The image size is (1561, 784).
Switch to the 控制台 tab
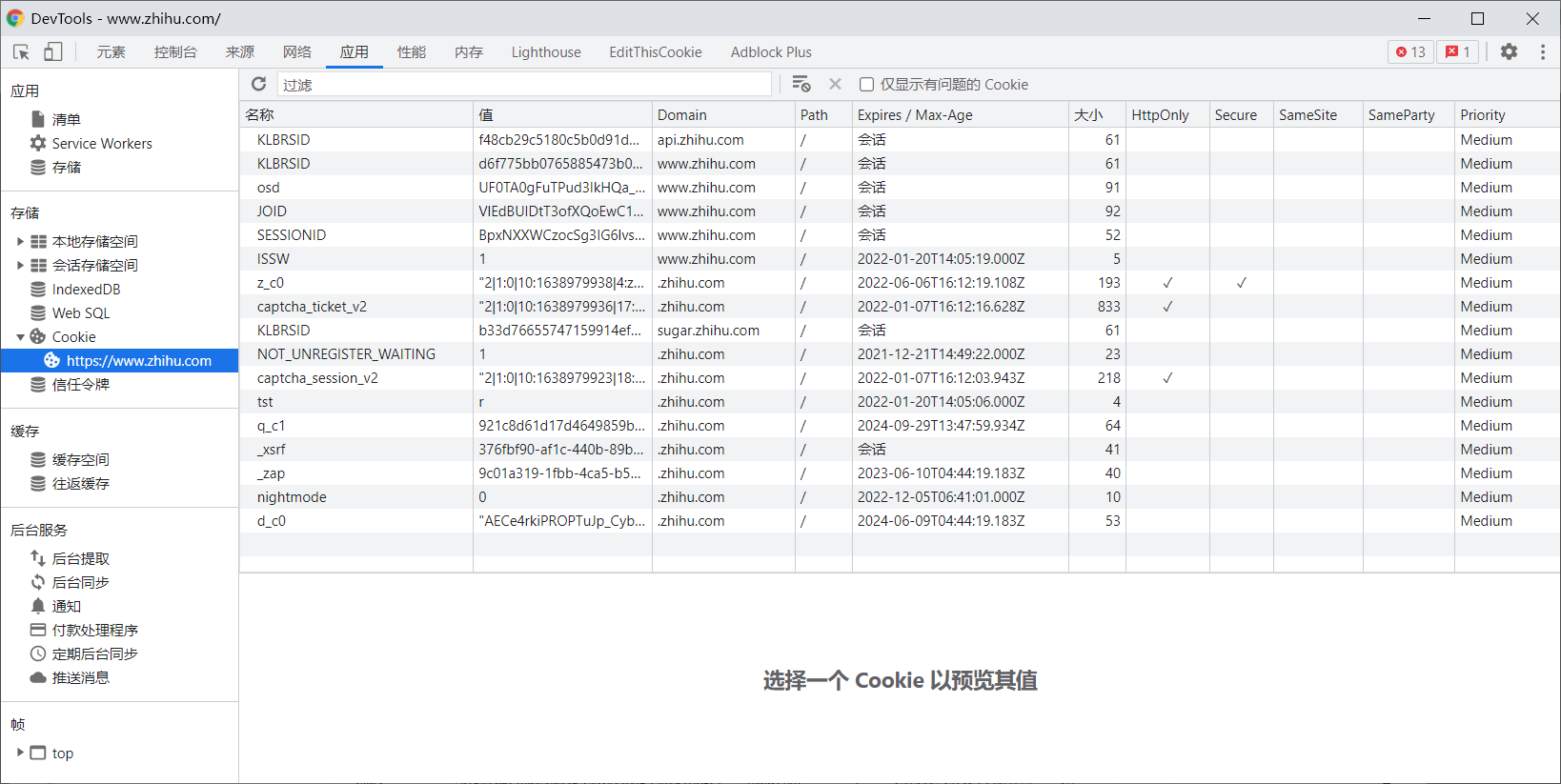pyautogui.click(x=175, y=52)
